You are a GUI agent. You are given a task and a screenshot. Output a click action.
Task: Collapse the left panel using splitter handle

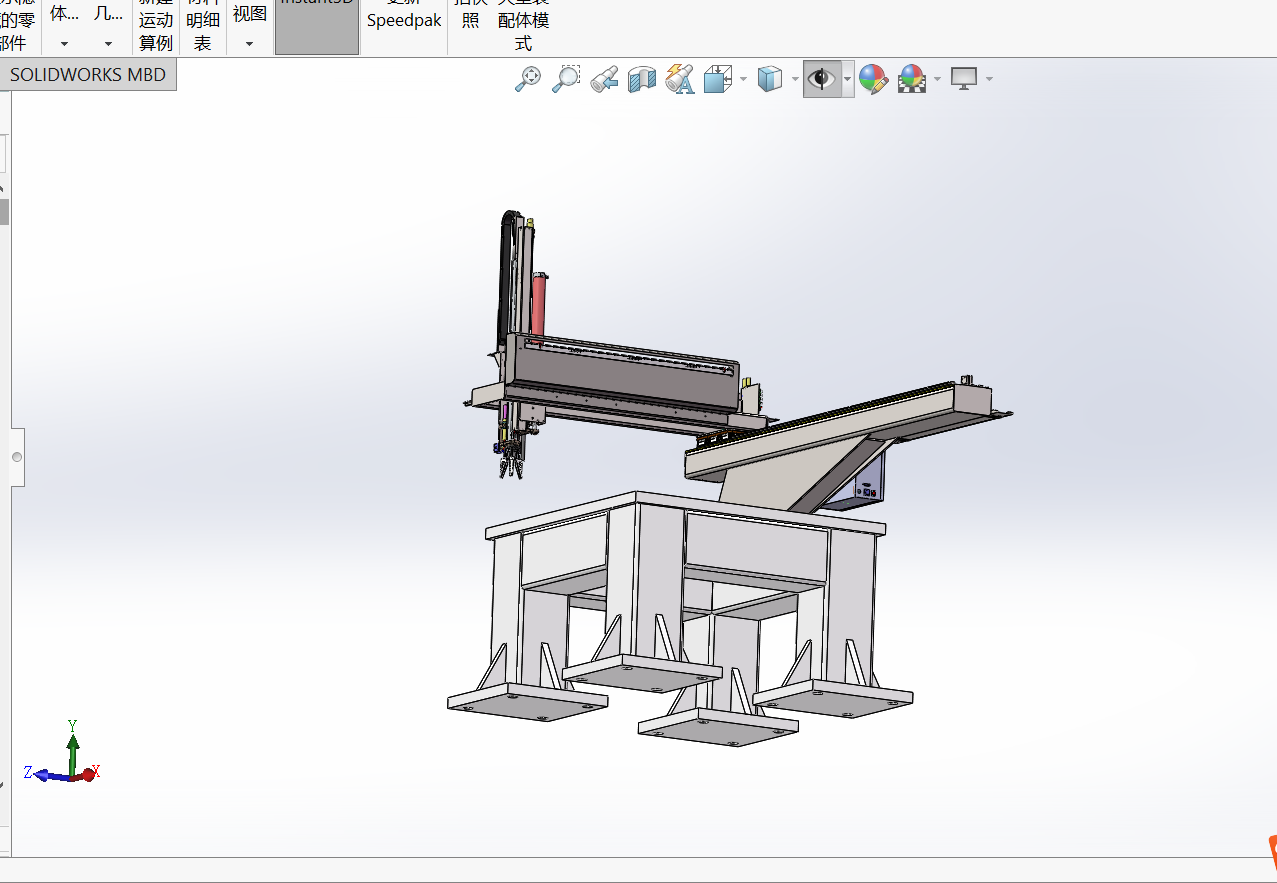pos(17,457)
